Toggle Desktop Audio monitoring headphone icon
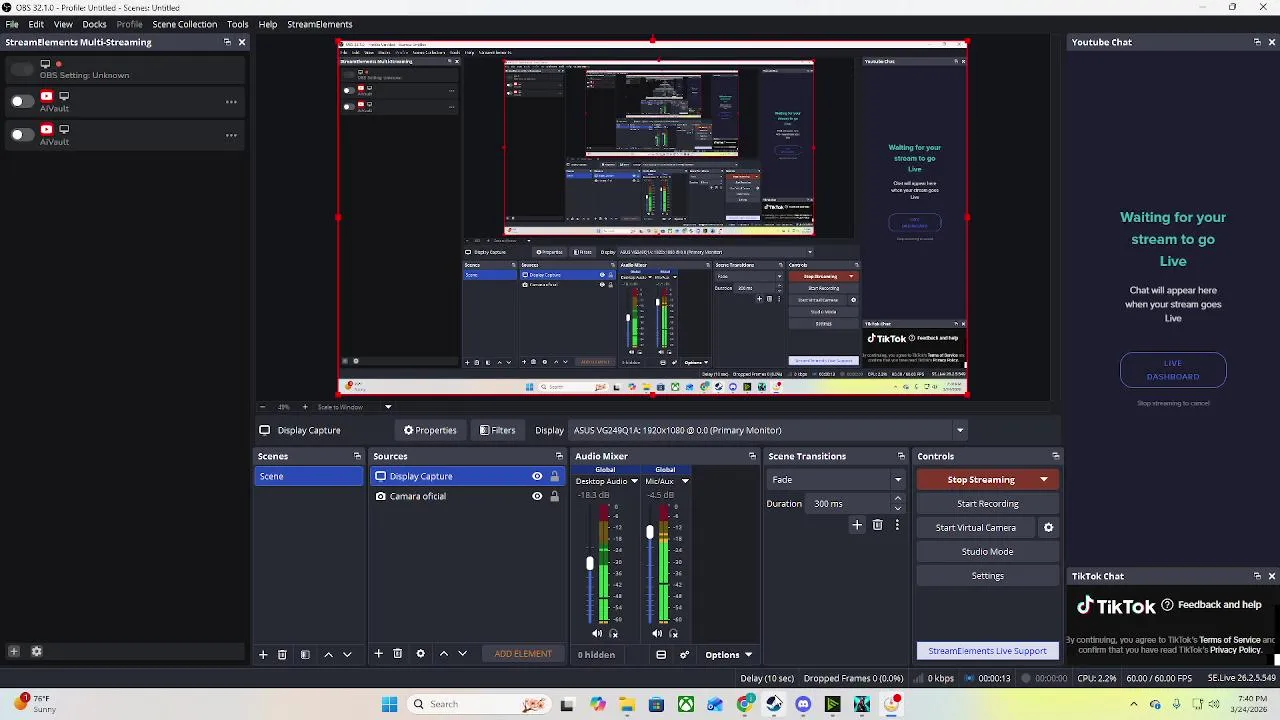 point(613,633)
